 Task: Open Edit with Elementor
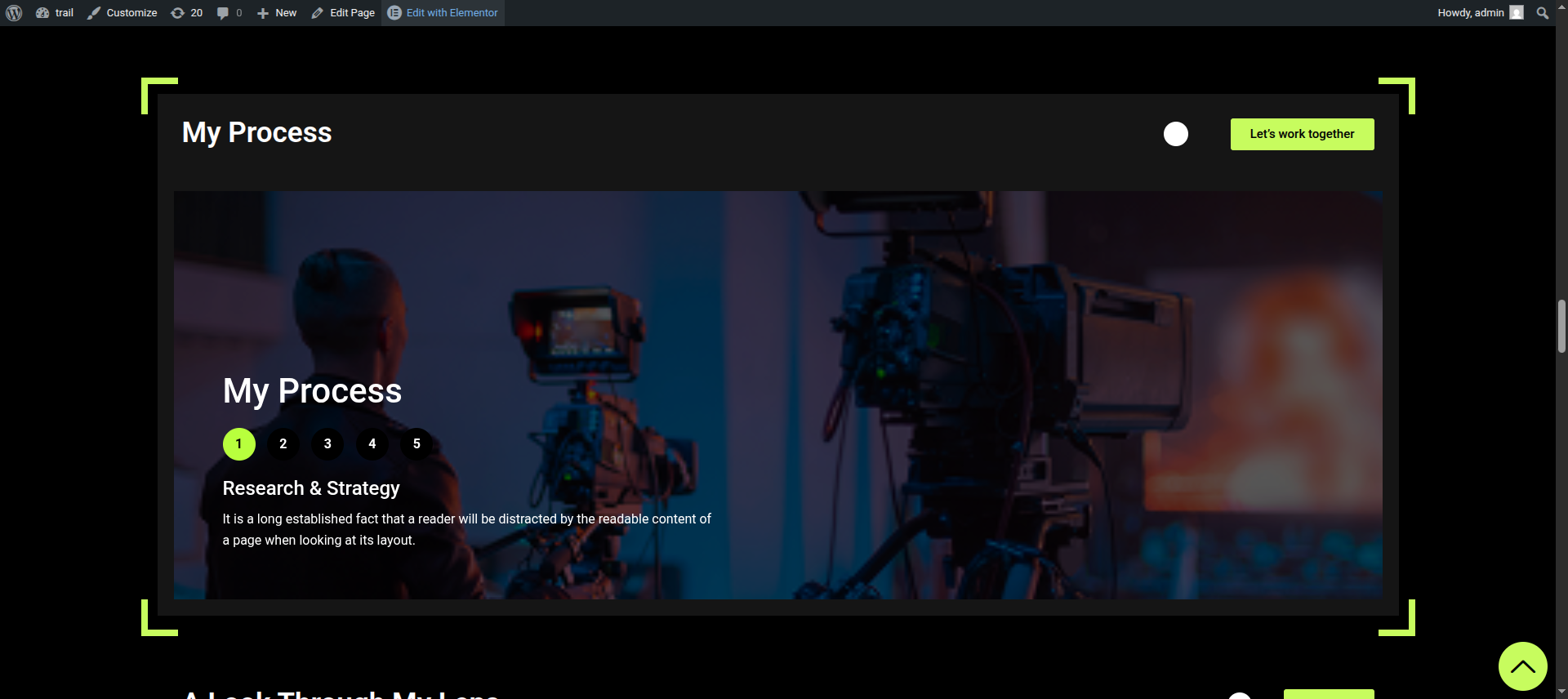(443, 13)
